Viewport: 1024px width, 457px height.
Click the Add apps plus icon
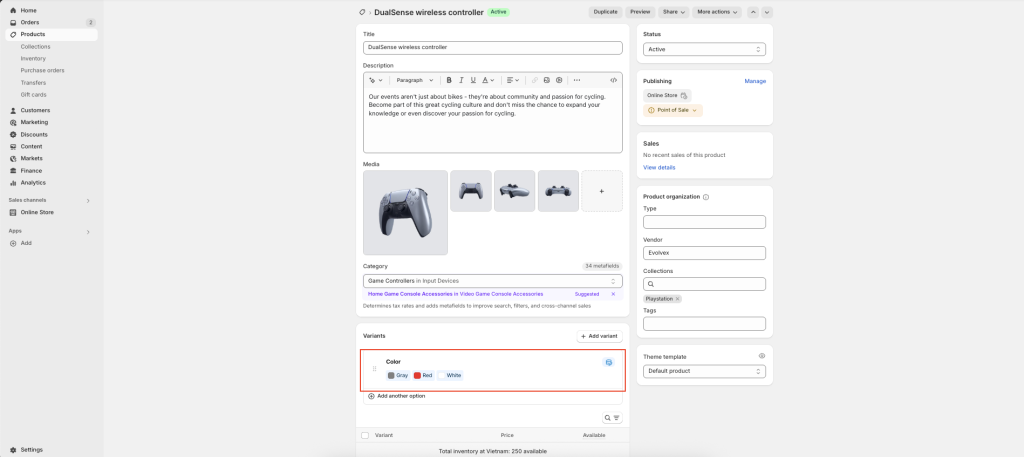(x=13, y=243)
